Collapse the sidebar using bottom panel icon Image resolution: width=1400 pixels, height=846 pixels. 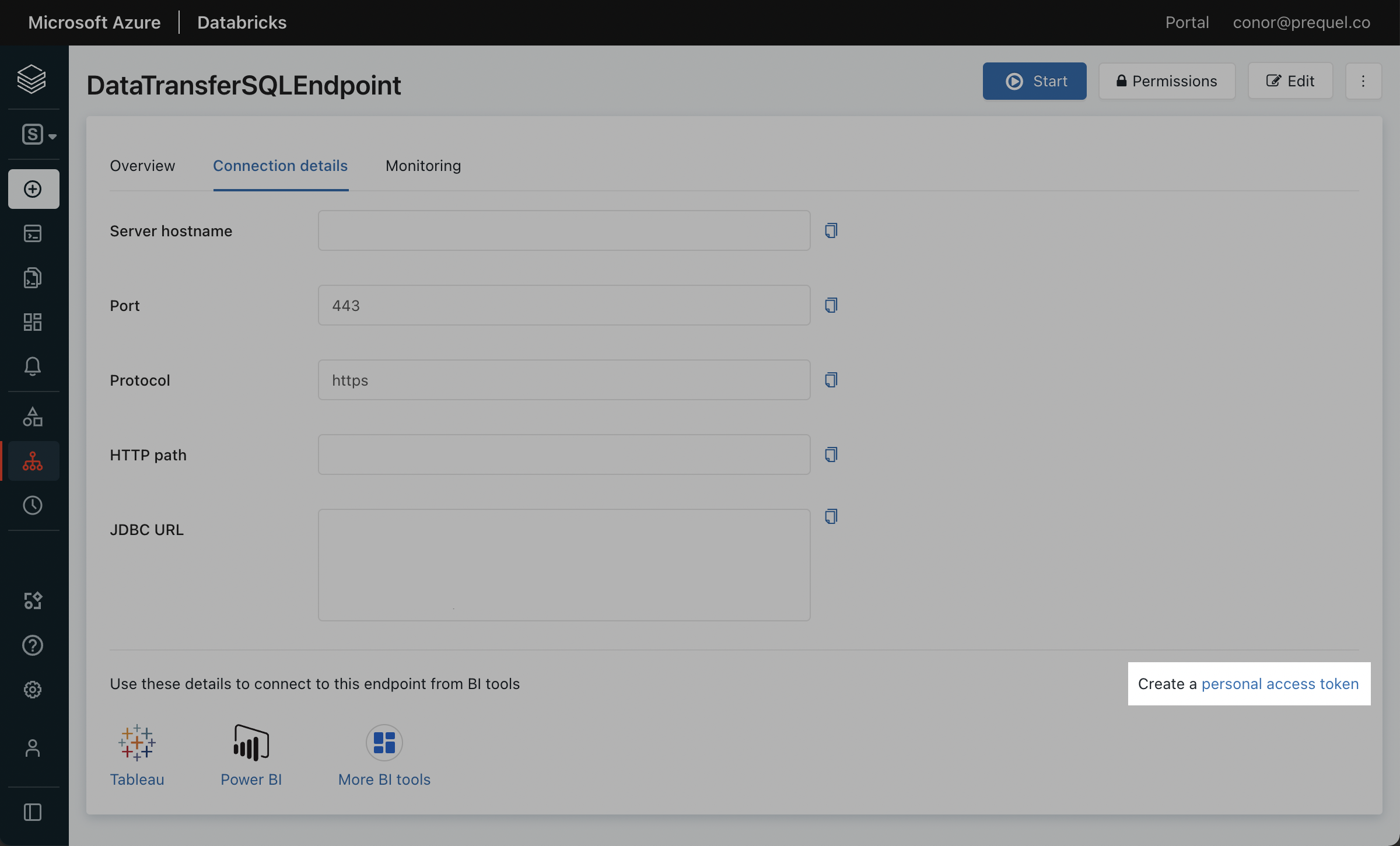coord(33,812)
